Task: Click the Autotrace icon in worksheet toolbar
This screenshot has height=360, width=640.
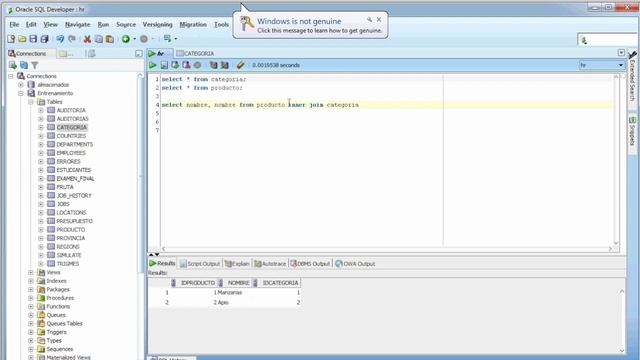Action: click(x=224, y=65)
